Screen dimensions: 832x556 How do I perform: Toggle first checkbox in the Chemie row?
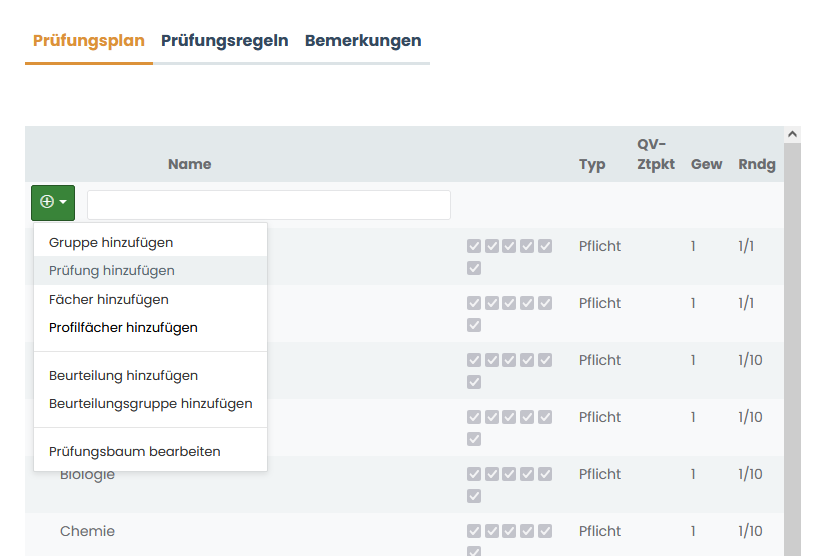coord(474,531)
